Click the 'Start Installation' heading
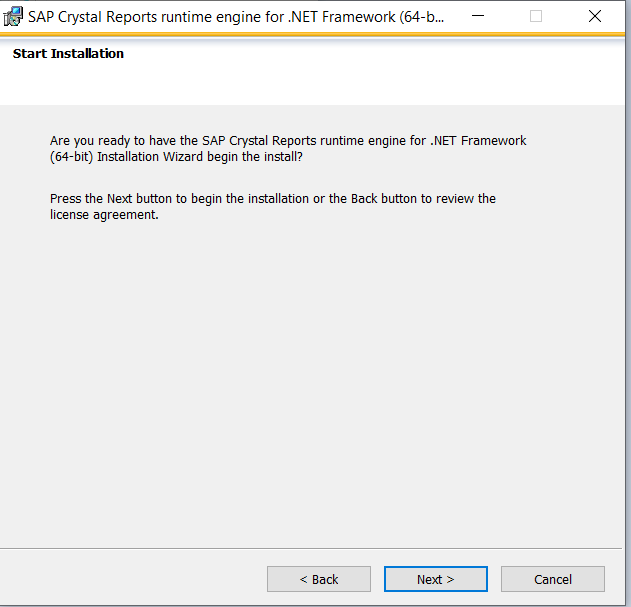Viewport: 631px width, 607px height. click(68, 54)
